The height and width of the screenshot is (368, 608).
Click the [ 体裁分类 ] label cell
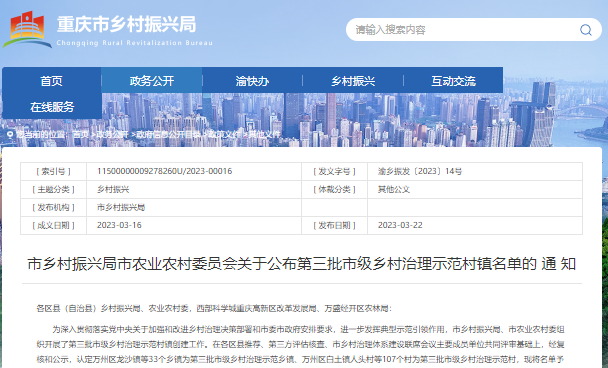335,189
